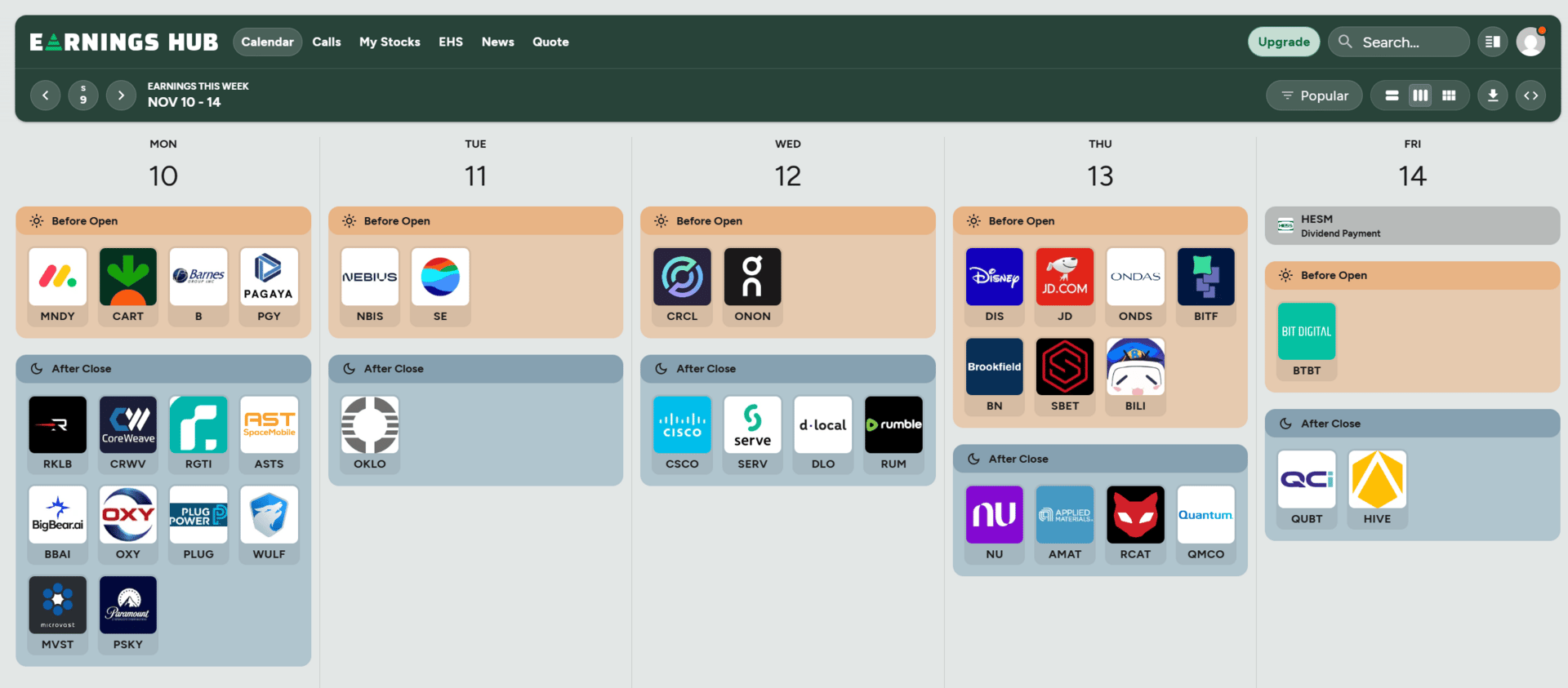Open the RGTI stock tile

[198, 435]
